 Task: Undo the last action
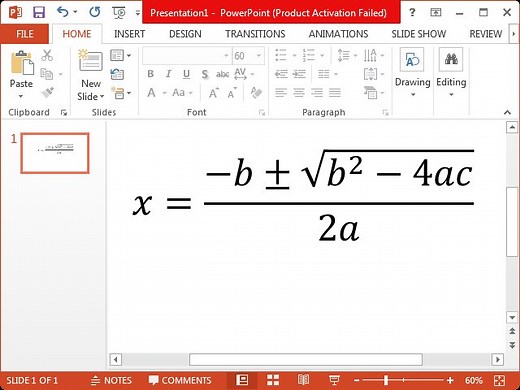(x=63, y=12)
